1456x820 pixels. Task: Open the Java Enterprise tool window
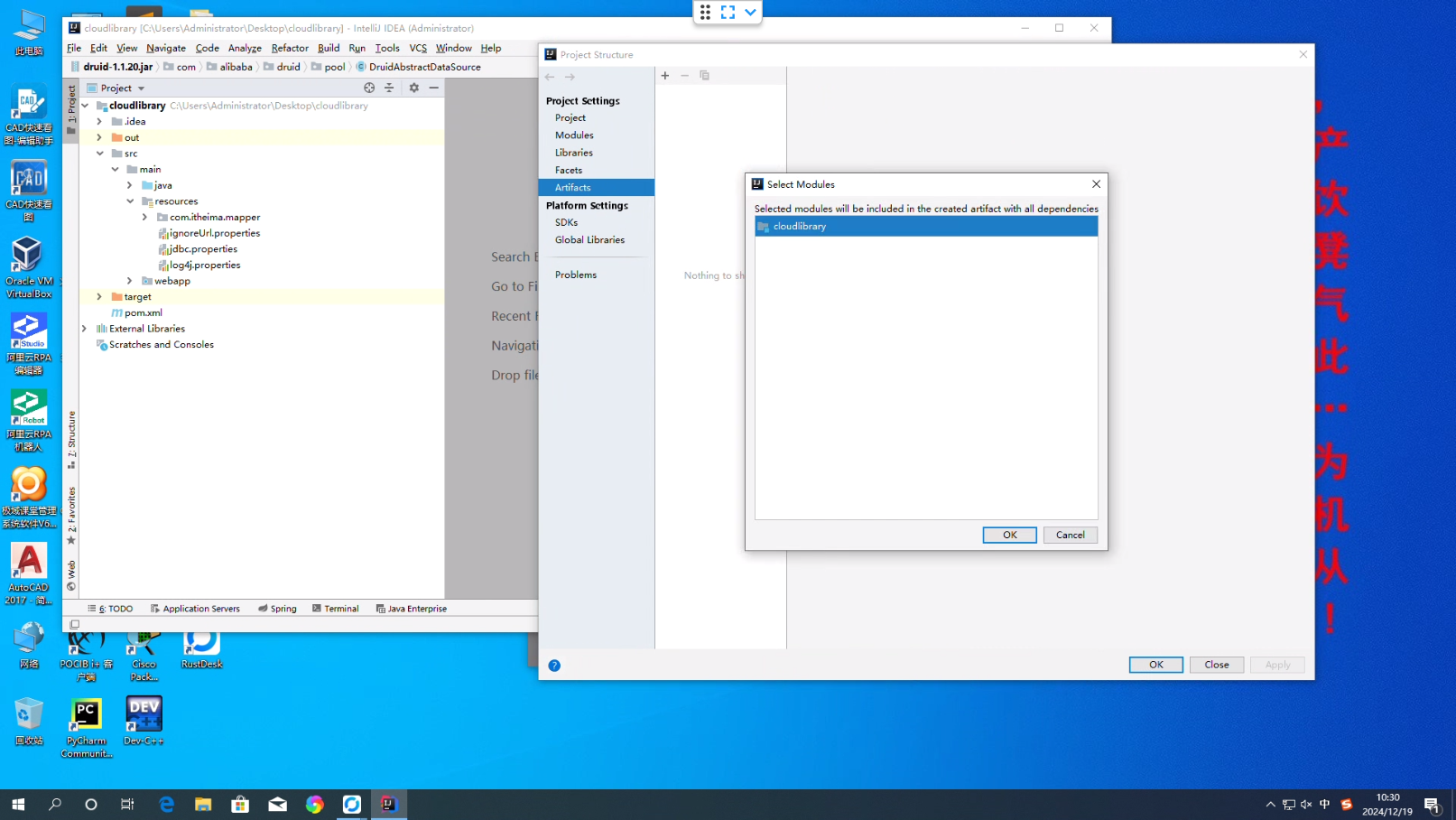(x=412, y=609)
